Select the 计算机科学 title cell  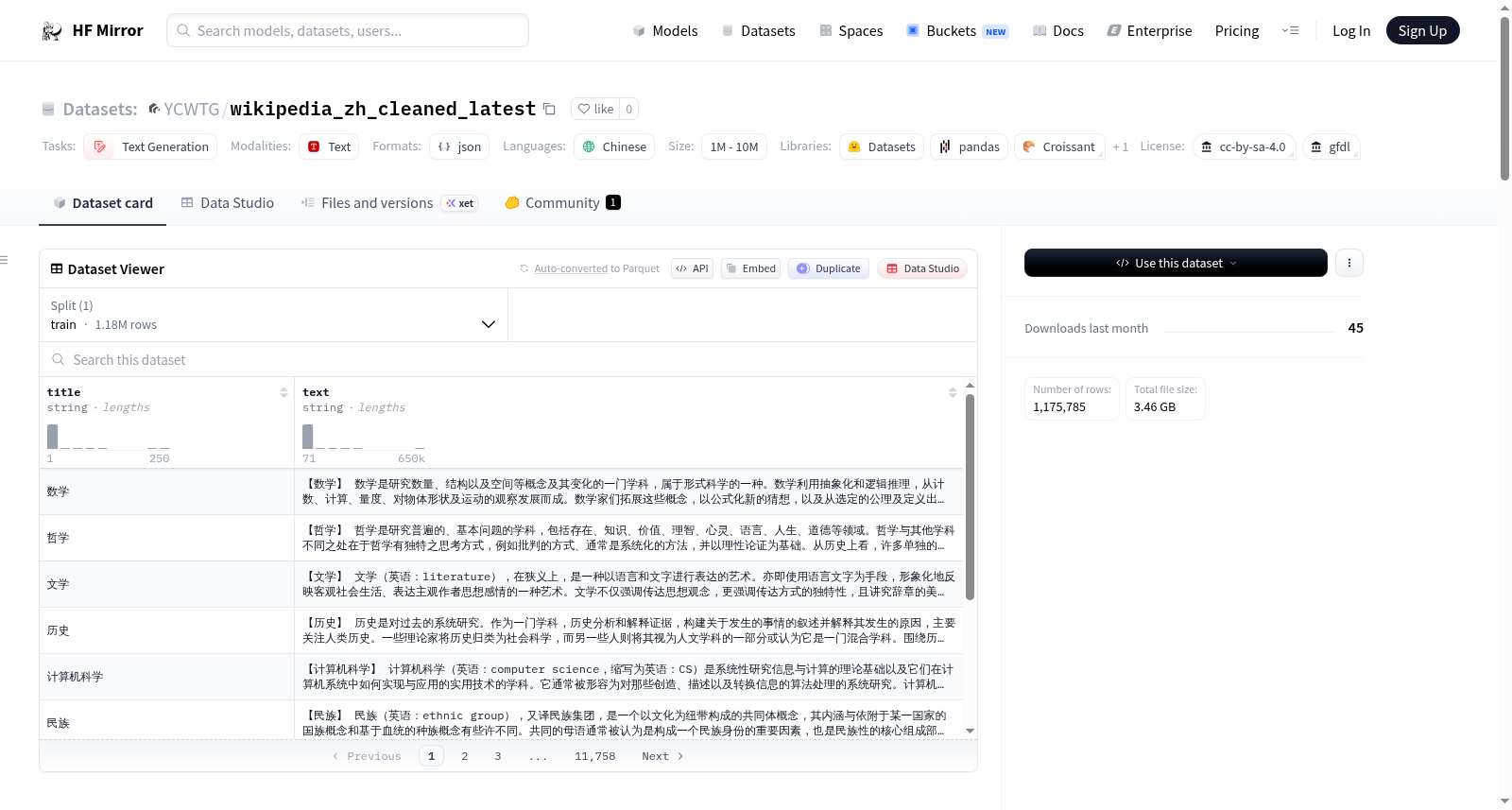point(166,677)
